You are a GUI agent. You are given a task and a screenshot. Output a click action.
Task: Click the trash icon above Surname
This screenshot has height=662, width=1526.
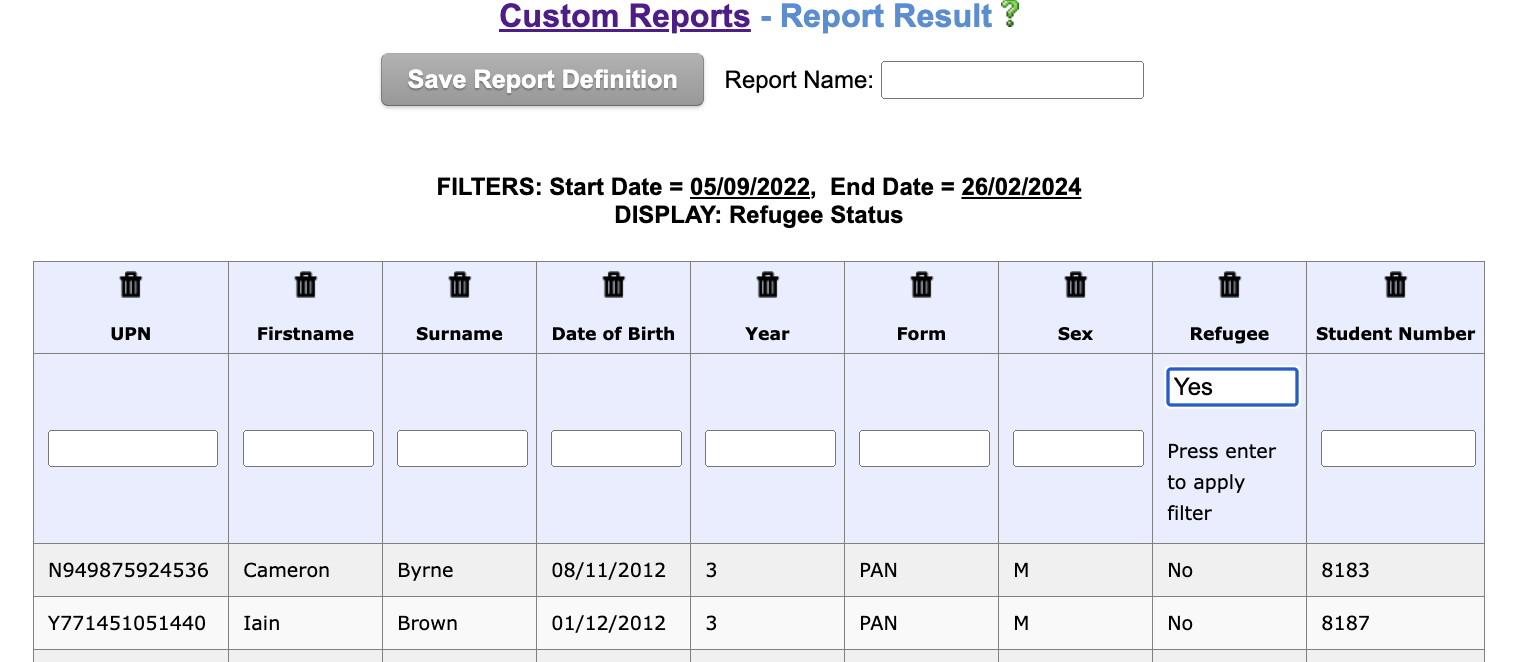tap(460, 285)
